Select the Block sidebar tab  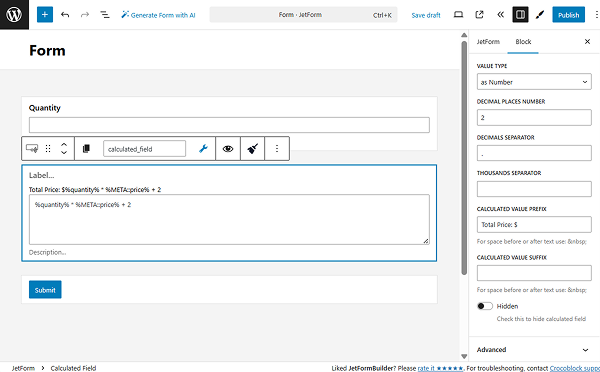click(x=523, y=41)
